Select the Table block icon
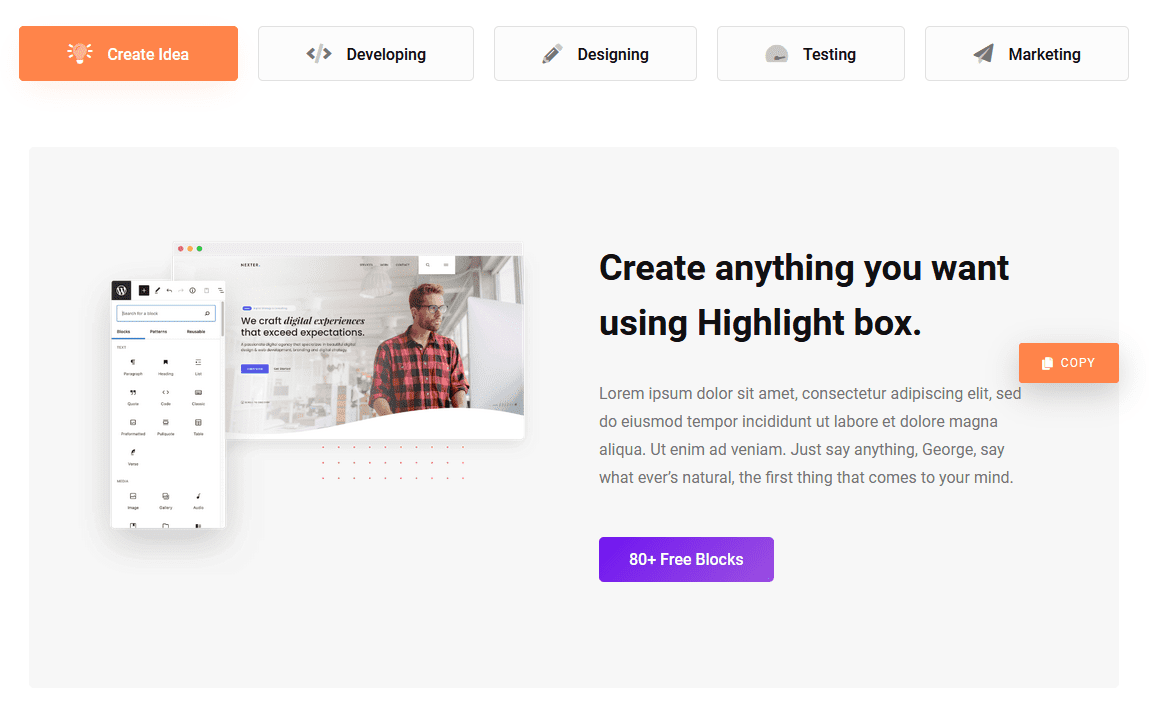The image size is (1149, 713). (x=198, y=424)
